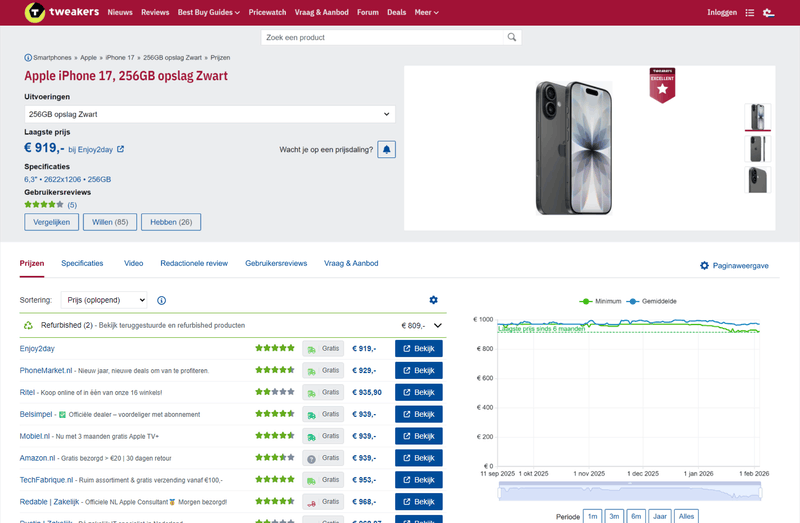Select the Prijzen tab
Screen dimensions: 800x523
coord(32,263)
